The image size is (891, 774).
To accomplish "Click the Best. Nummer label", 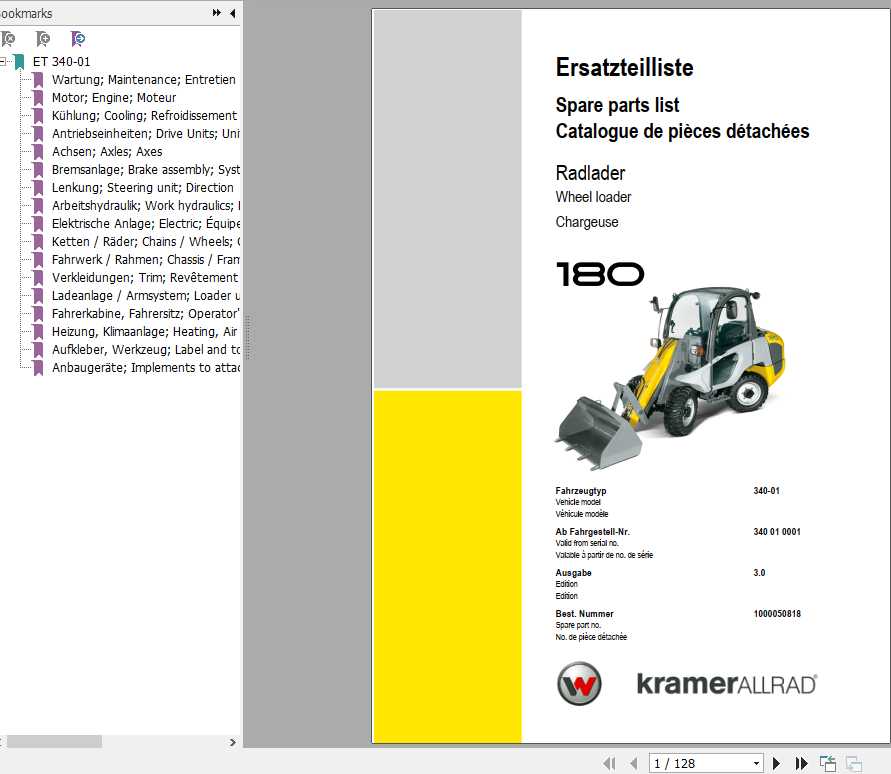I will [584, 614].
